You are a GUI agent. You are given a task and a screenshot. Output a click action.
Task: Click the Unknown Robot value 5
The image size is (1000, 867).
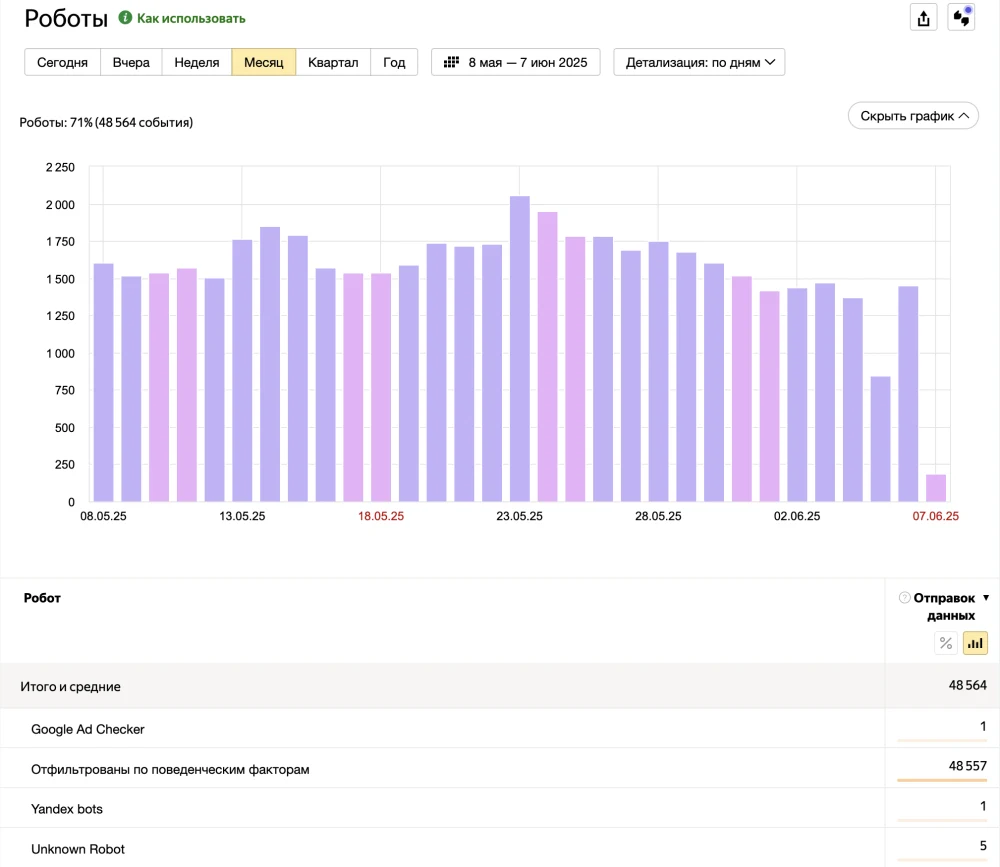983,846
